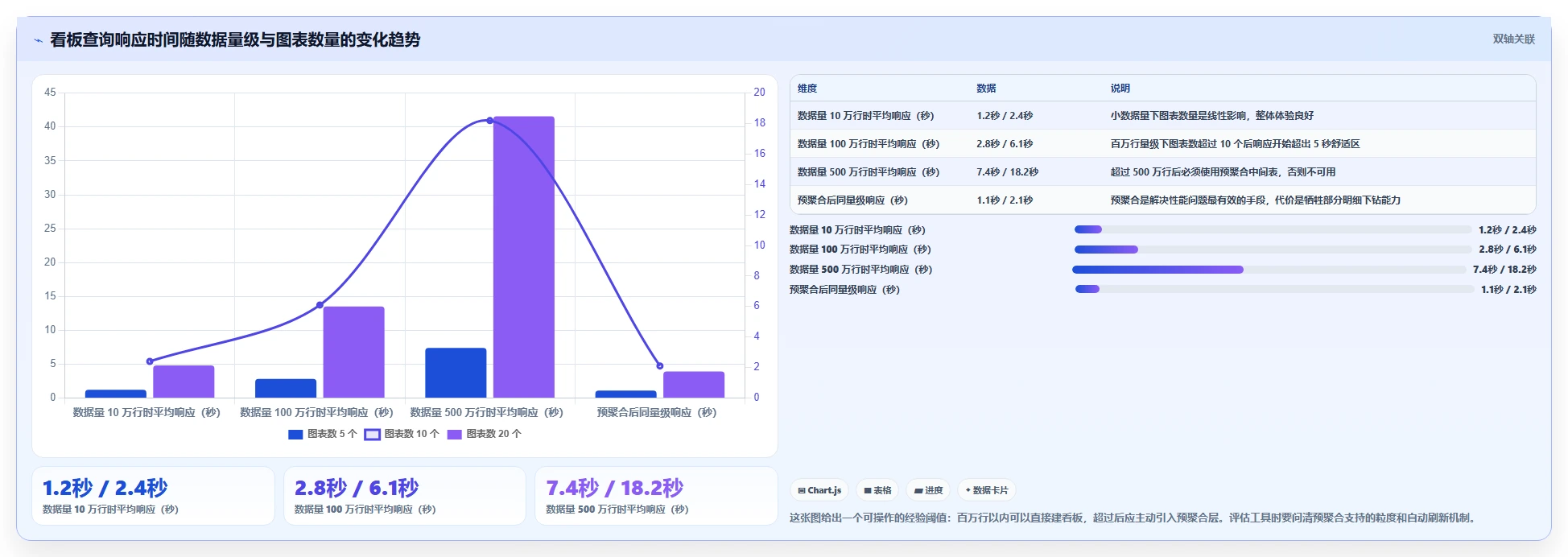Open the 2.8秒 / 6.1秒 stat card
This screenshot has width=1568, height=557.
click(x=405, y=496)
